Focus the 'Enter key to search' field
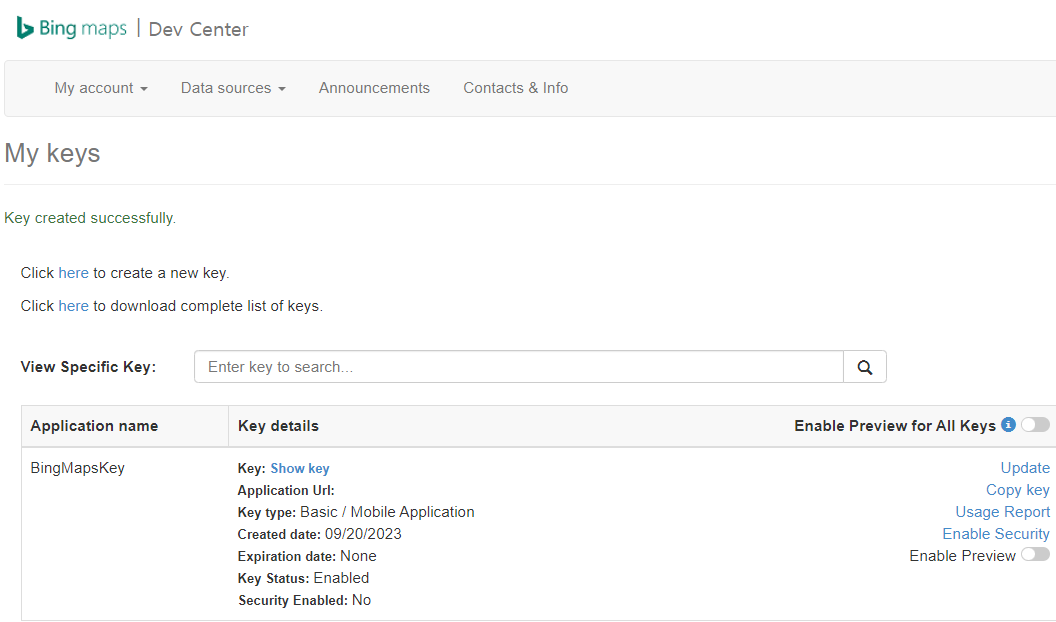The width and height of the screenshot is (1056, 622). pyautogui.click(x=519, y=367)
